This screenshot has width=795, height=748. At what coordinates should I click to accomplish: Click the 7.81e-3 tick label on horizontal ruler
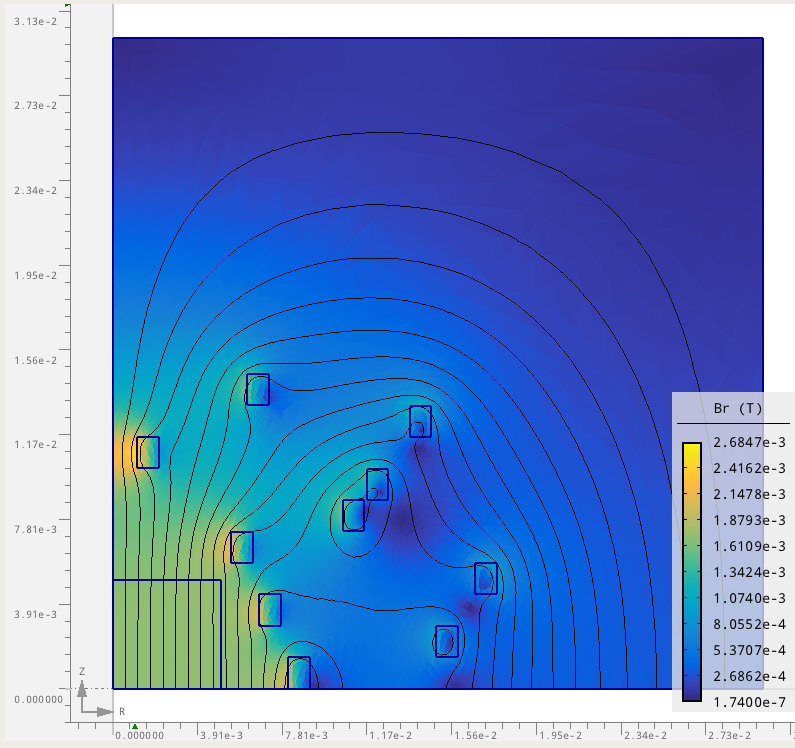(306, 736)
